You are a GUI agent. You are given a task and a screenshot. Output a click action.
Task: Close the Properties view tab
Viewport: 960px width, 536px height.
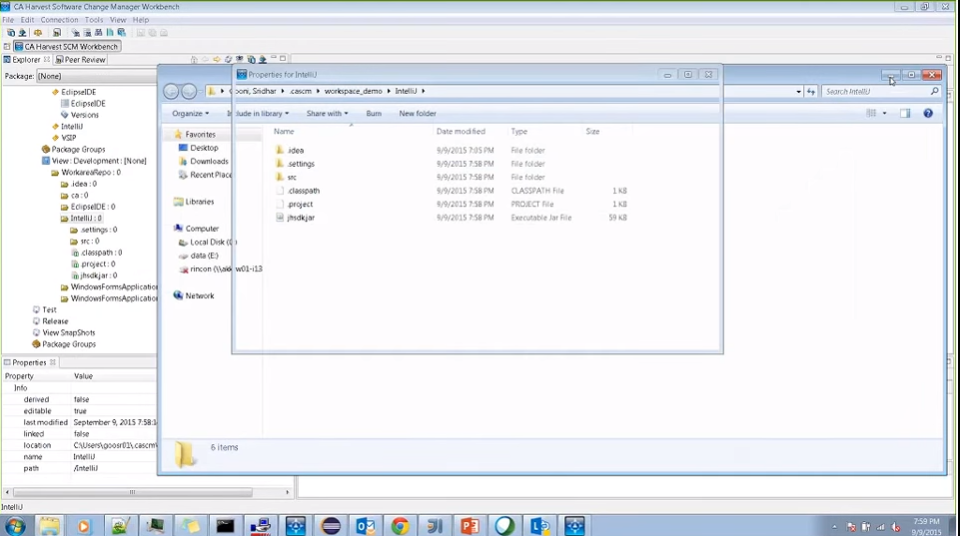[x=53, y=362]
